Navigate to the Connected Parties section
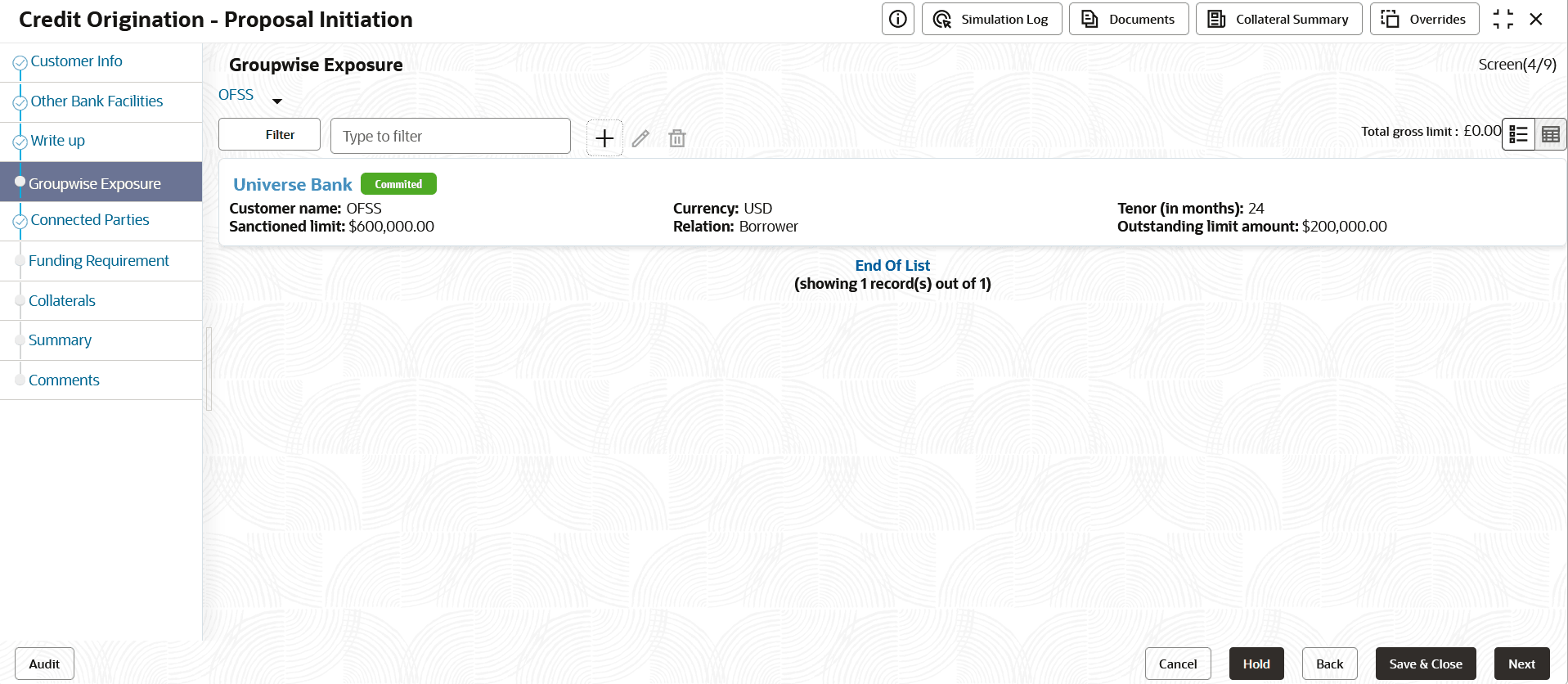This screenshot has height=684, width=1568. point(89,219)
